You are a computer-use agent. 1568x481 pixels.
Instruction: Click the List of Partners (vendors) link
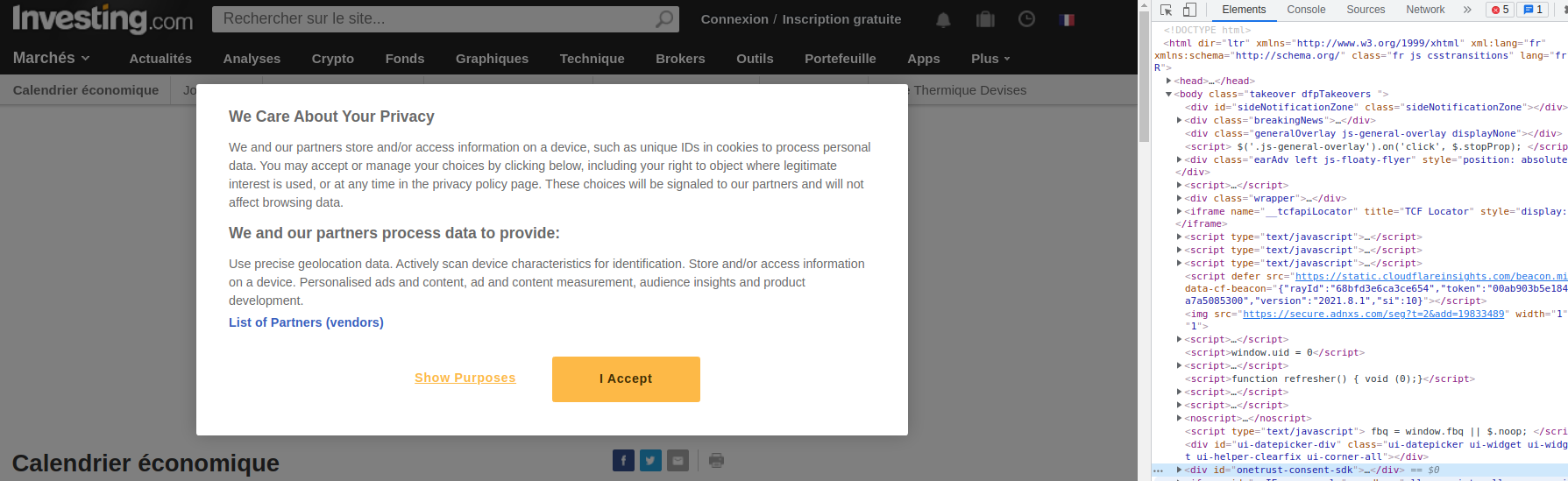(x=306, y=322)
